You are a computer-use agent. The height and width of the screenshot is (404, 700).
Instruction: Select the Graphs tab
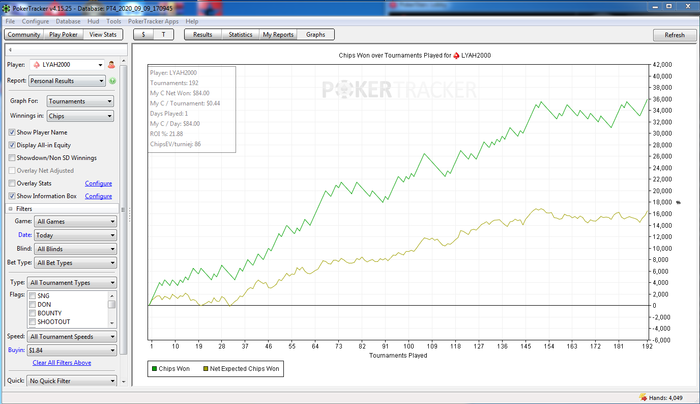[316, 34]
